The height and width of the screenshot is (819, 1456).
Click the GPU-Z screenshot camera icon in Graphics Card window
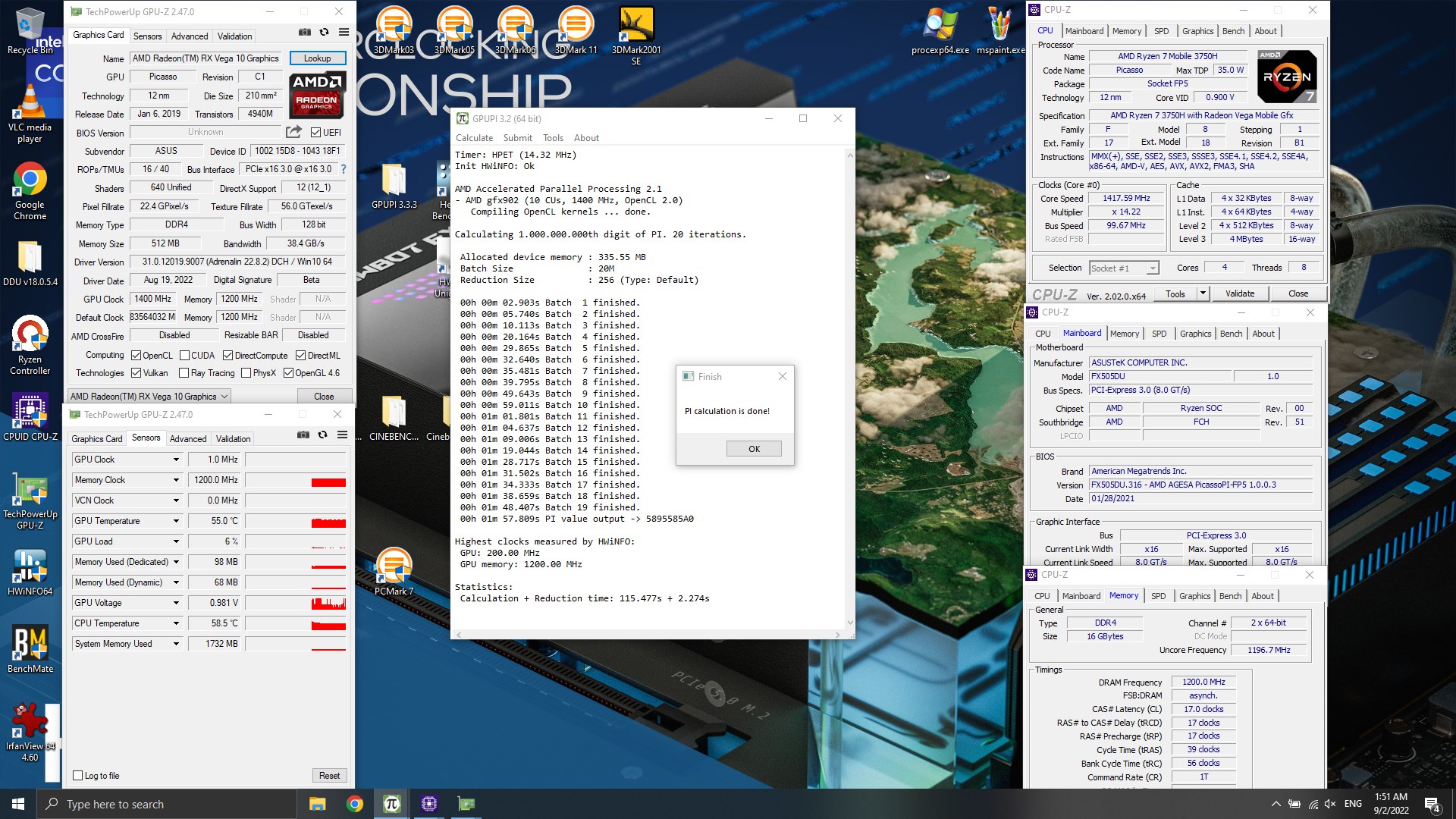coord(304,33)
